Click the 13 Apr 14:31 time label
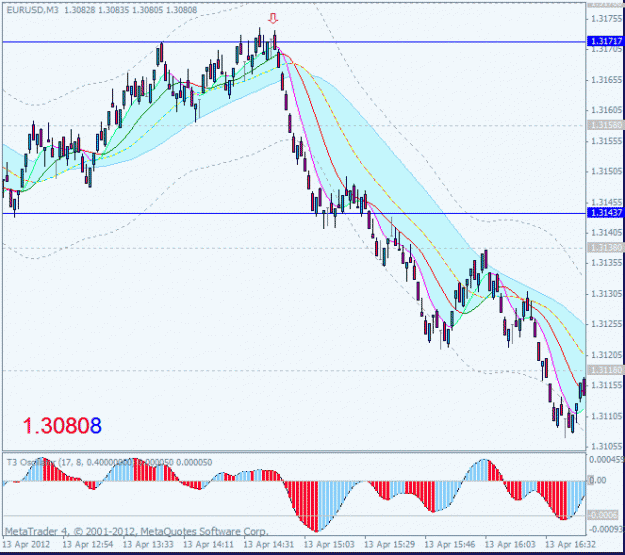 (x=269, y=544)
